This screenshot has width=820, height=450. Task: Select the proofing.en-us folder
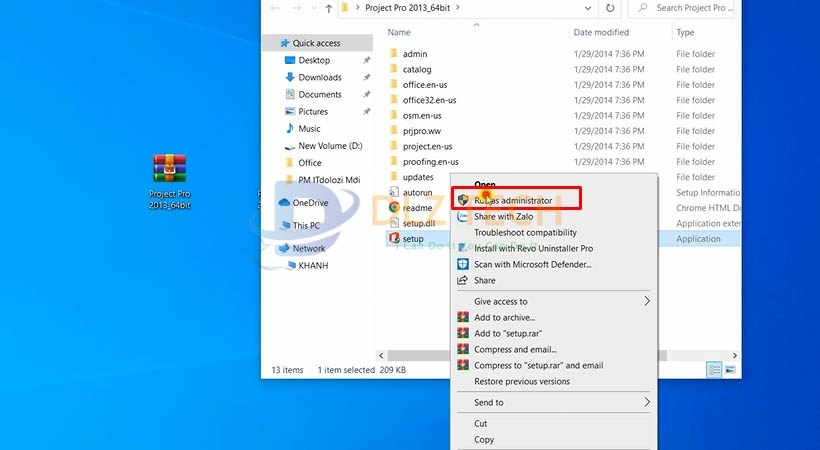[x=430, y=162]
